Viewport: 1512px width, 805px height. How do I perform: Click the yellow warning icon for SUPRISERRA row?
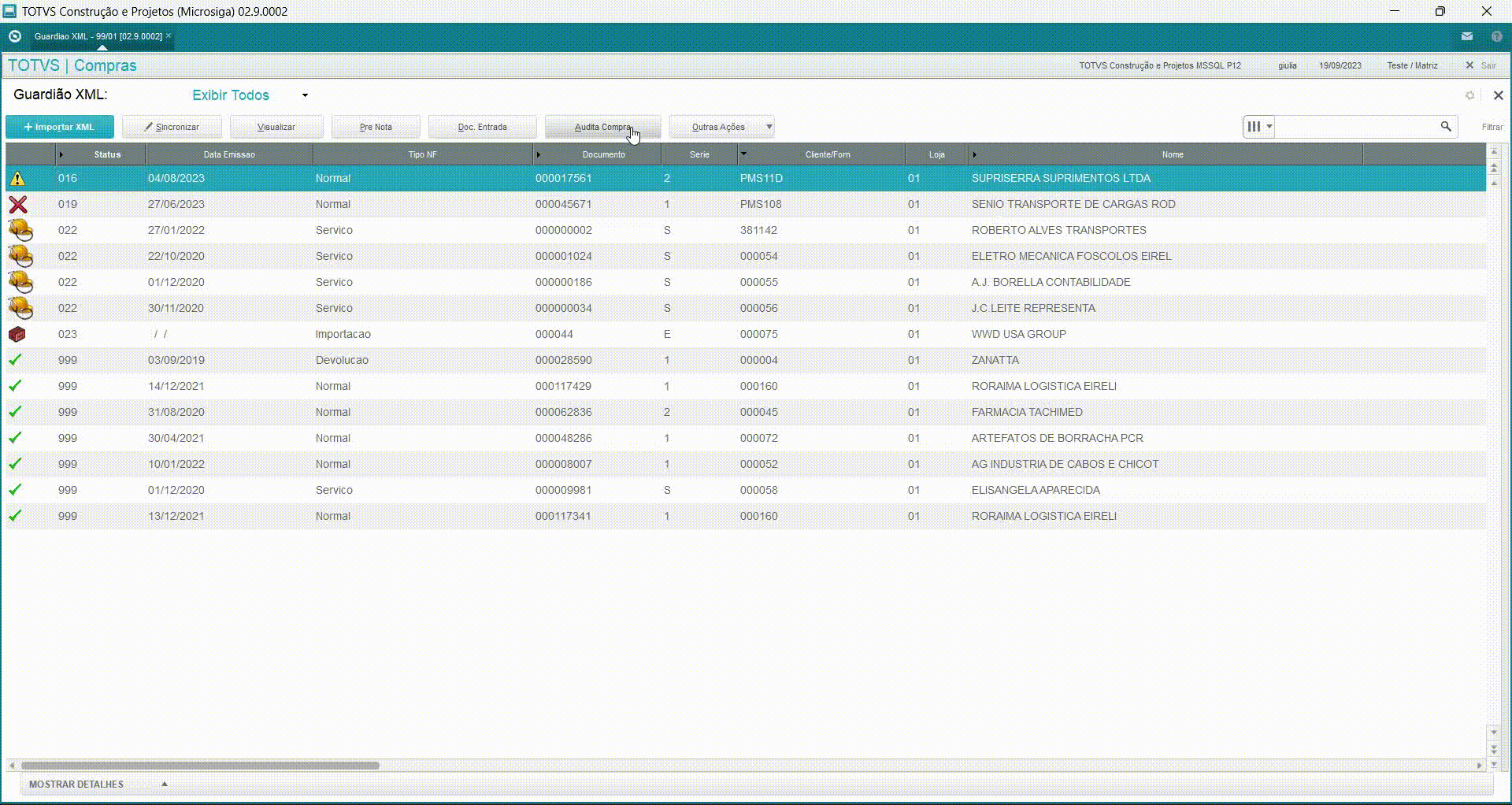tap(17, 179)
